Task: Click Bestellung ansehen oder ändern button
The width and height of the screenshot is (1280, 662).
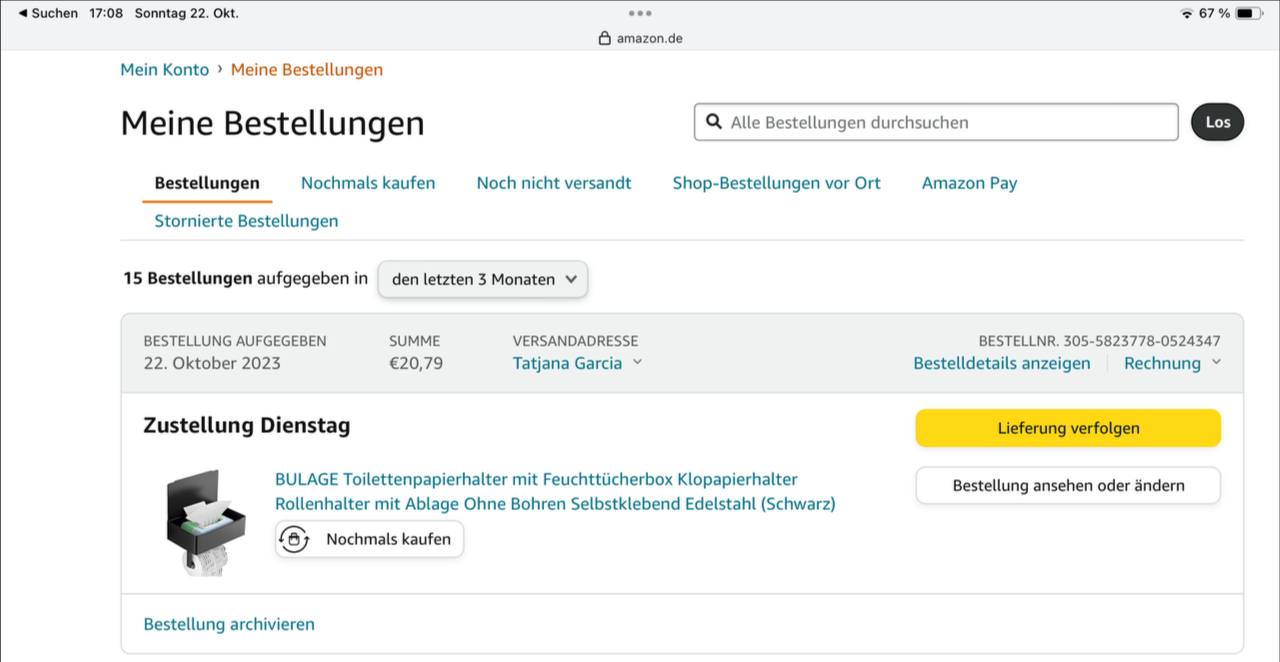Action: pyautogui.click(x=1068, y=485)
